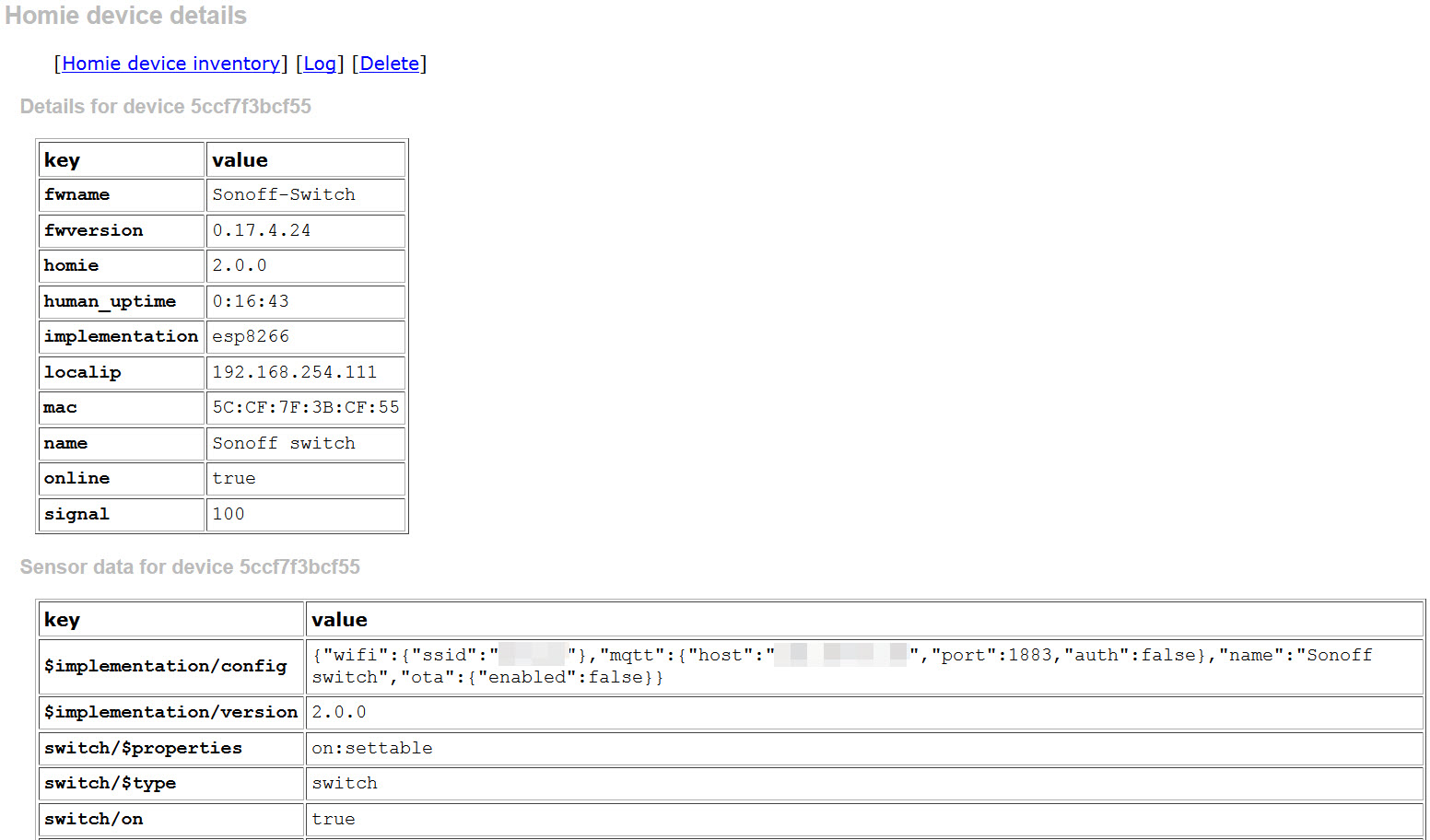Click the switch/$type key cell
The image size is (1430, 840).
click(x=171, y=784)
